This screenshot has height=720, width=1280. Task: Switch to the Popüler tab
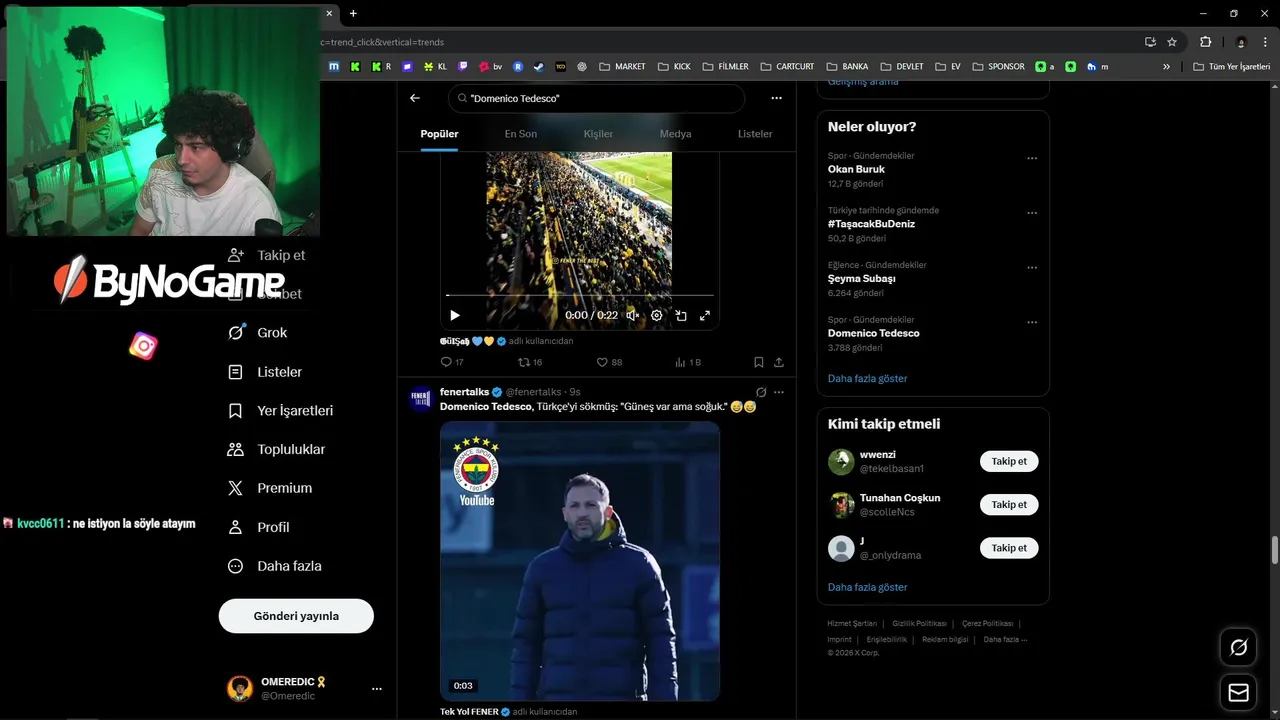(x=439, y=134)
